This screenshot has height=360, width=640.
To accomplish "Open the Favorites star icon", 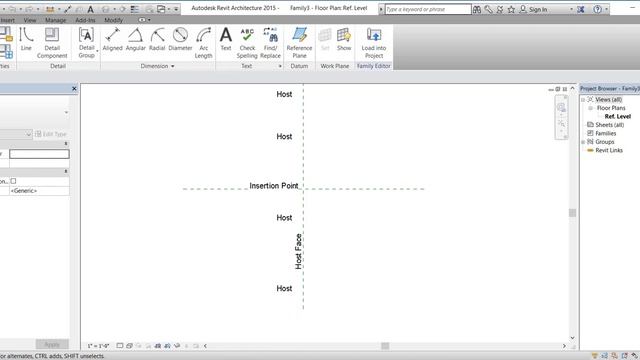I will coord(511,9).
